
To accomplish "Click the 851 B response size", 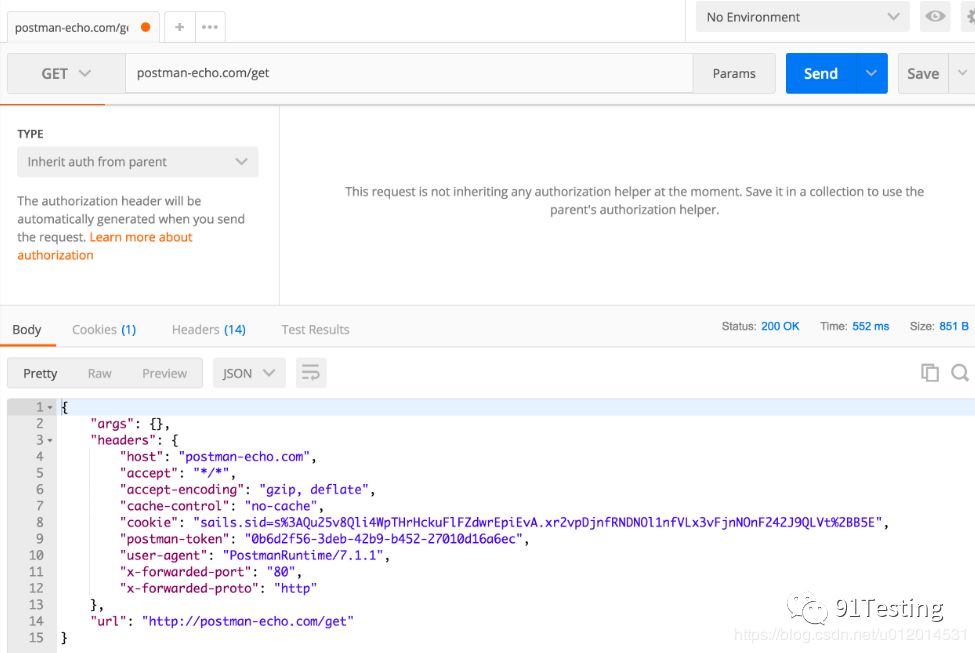I will pyautogui.click(x=954, y=326).
